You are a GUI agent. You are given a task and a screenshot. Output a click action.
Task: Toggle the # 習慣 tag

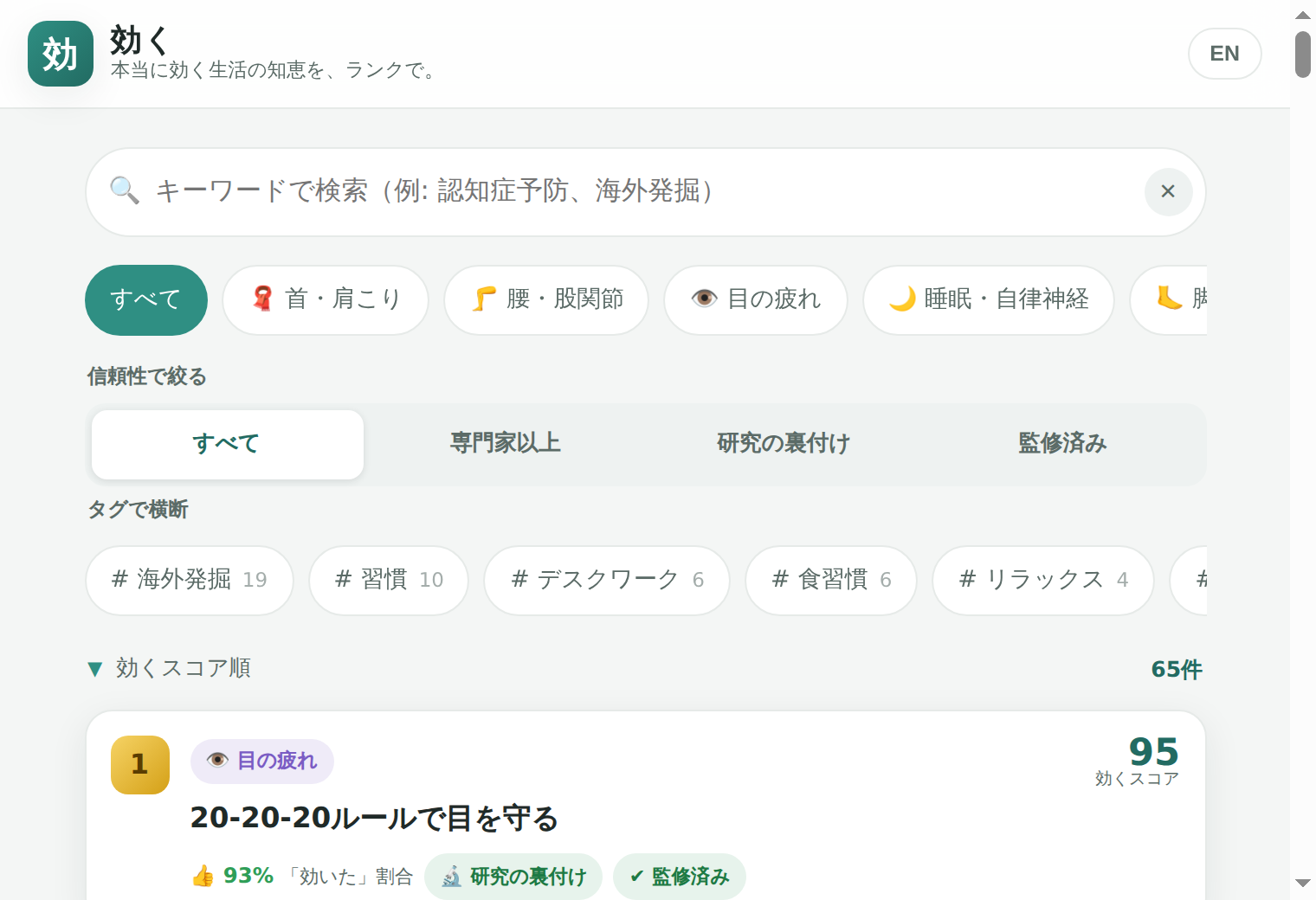(389, 581)
